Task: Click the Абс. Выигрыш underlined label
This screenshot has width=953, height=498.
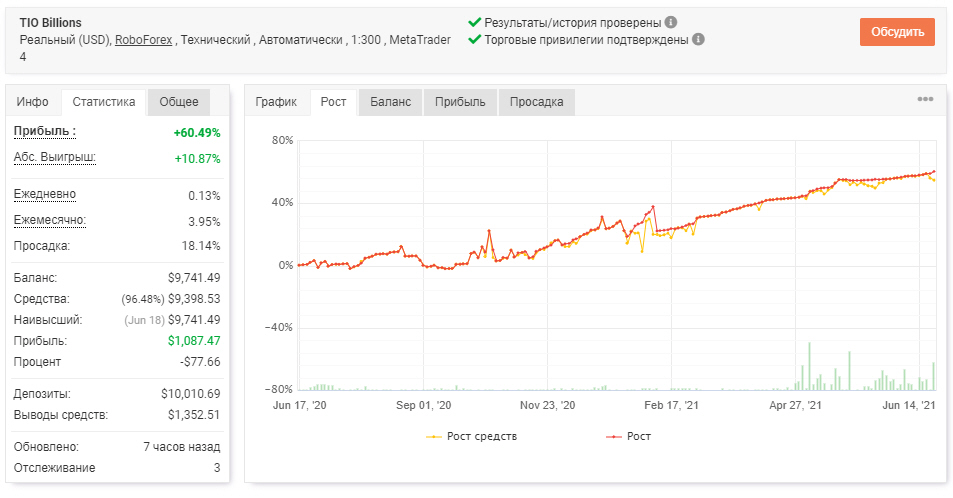Action: pyautogui.click(x=55, y=157)
